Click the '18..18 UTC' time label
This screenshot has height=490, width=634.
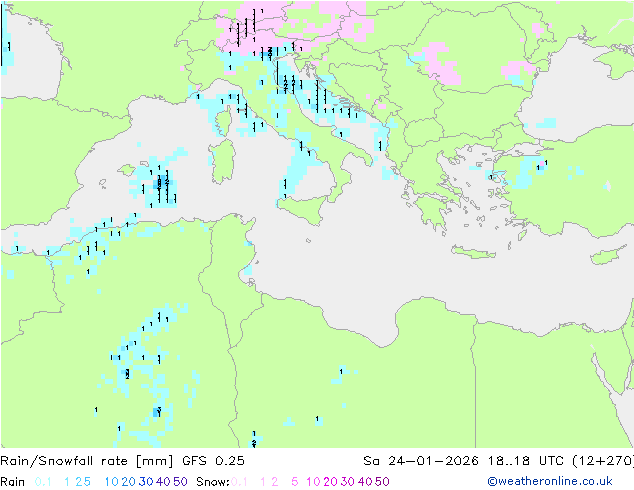point(526,461)
